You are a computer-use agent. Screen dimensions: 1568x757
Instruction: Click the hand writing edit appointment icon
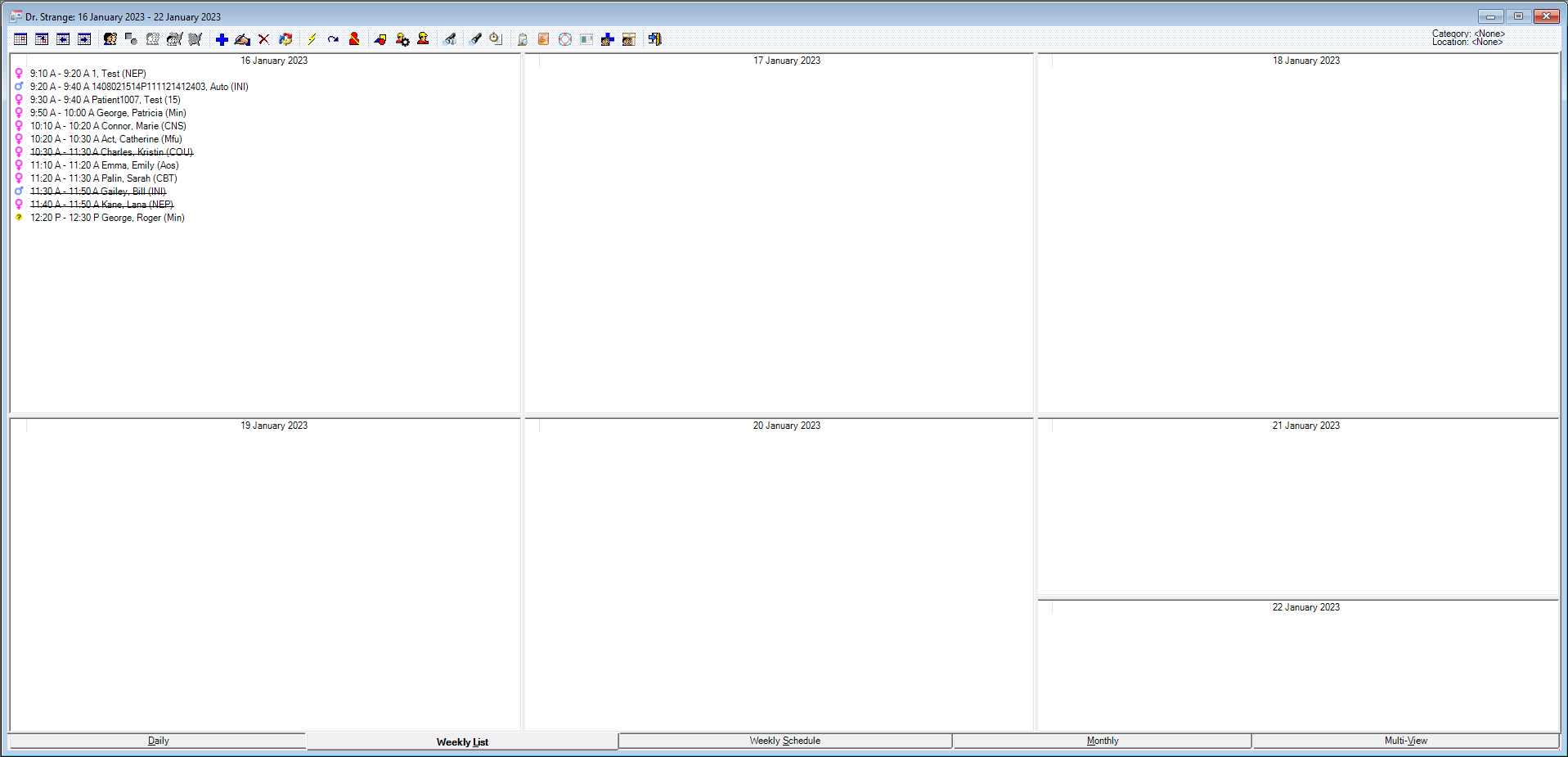point(242,39)
